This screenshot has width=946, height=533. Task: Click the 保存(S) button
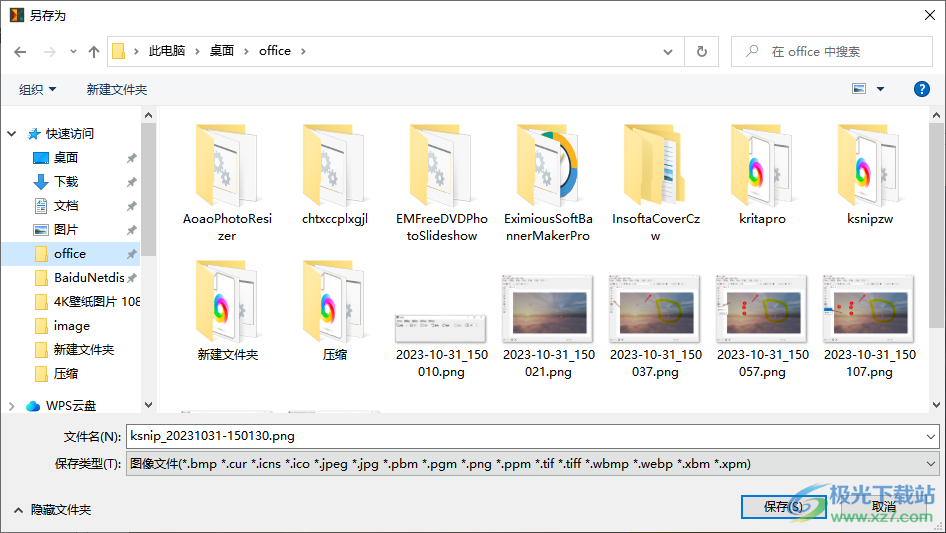(782, 507)
